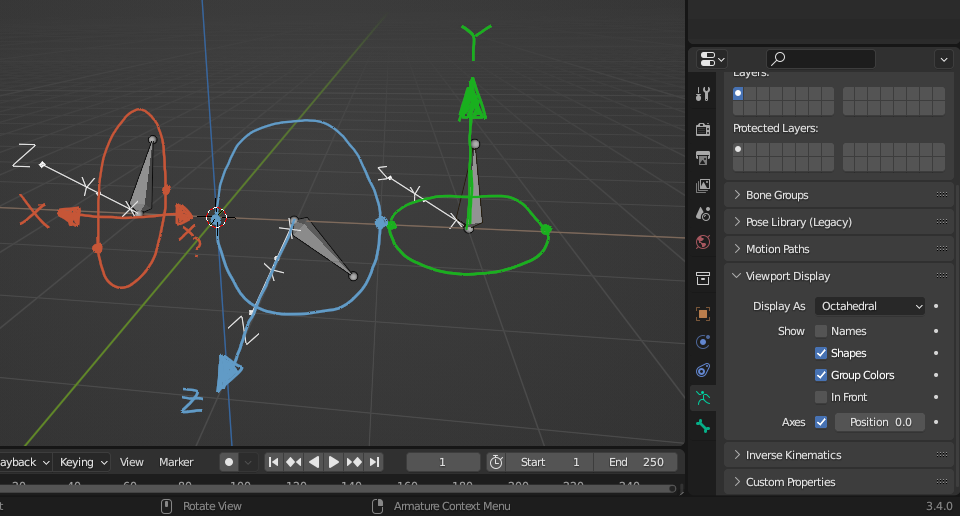Open the Bone properties tab
The height and width of the screenshot is (516, 960).
pos(703,426)
